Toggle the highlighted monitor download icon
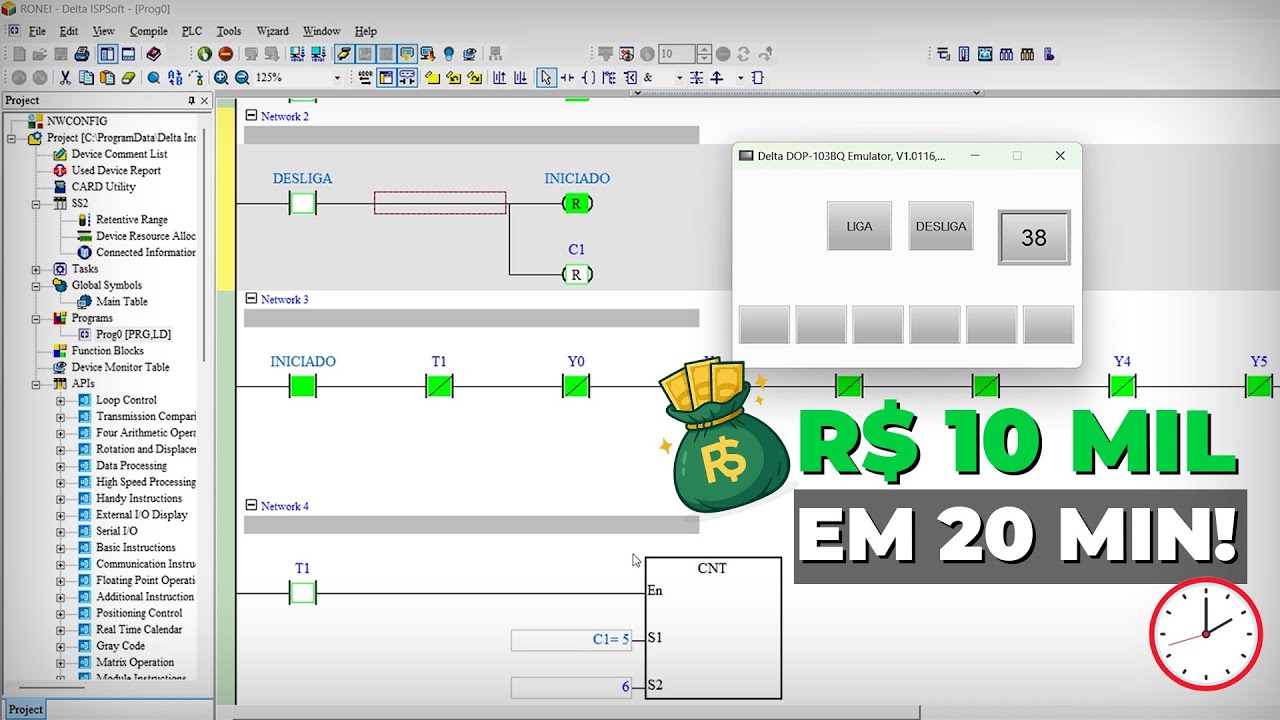1280x720 pixels. coord(407,54)
